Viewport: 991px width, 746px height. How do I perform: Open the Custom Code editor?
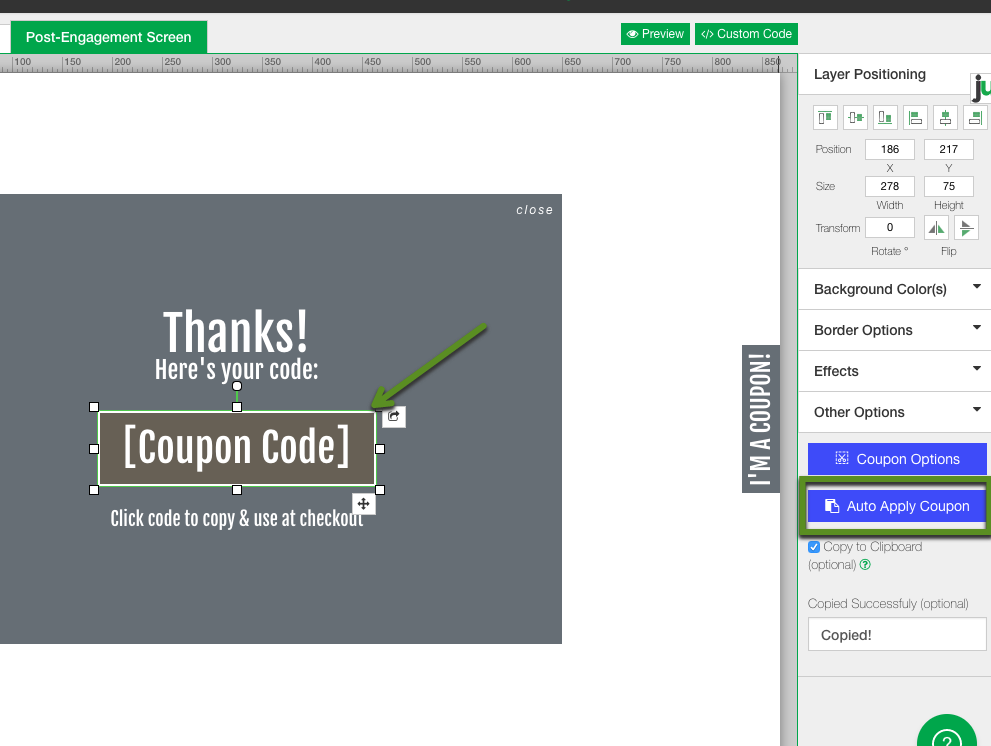[x=746, y=33]
